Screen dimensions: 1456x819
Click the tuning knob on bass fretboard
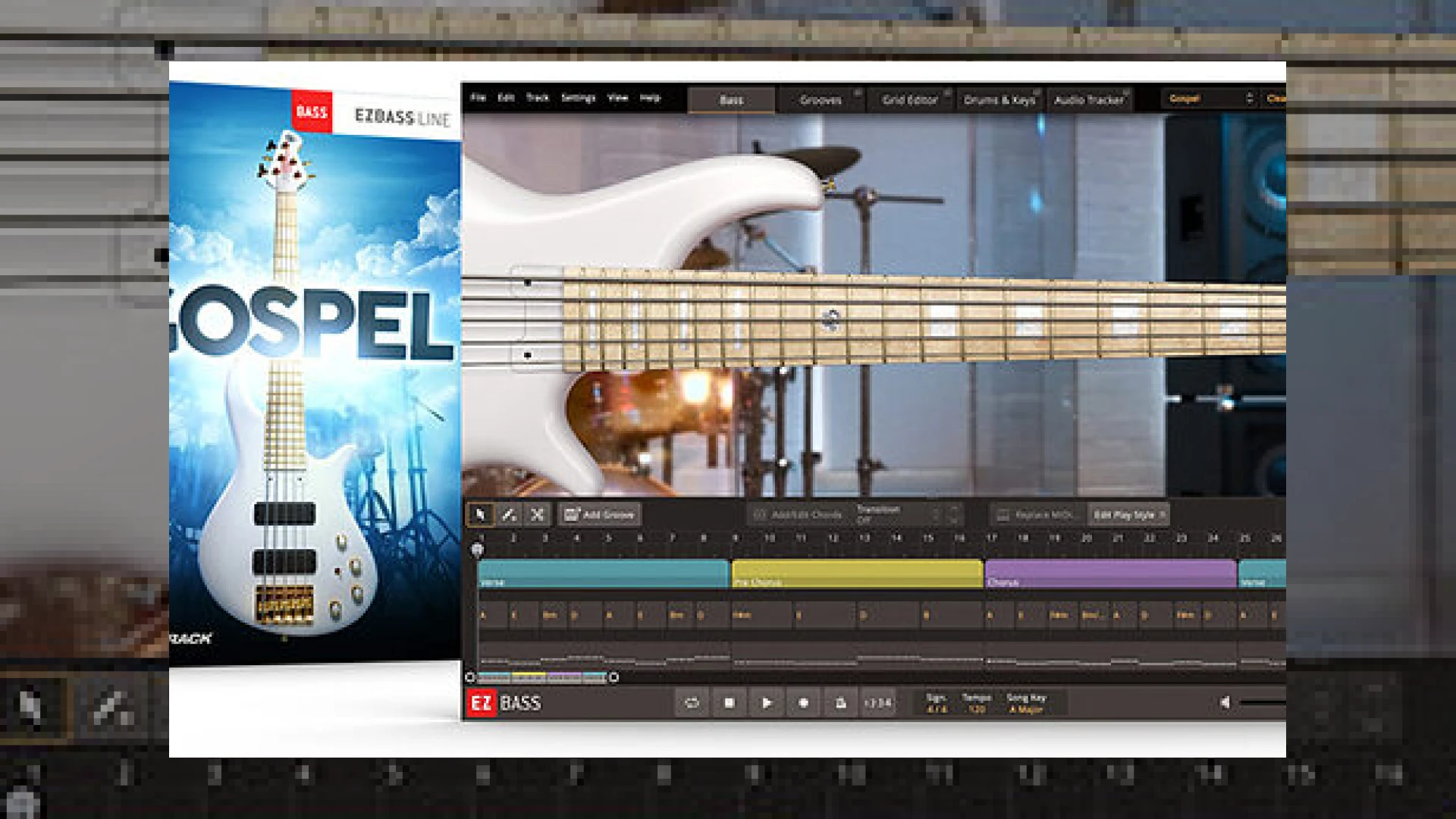pos(830,319)
